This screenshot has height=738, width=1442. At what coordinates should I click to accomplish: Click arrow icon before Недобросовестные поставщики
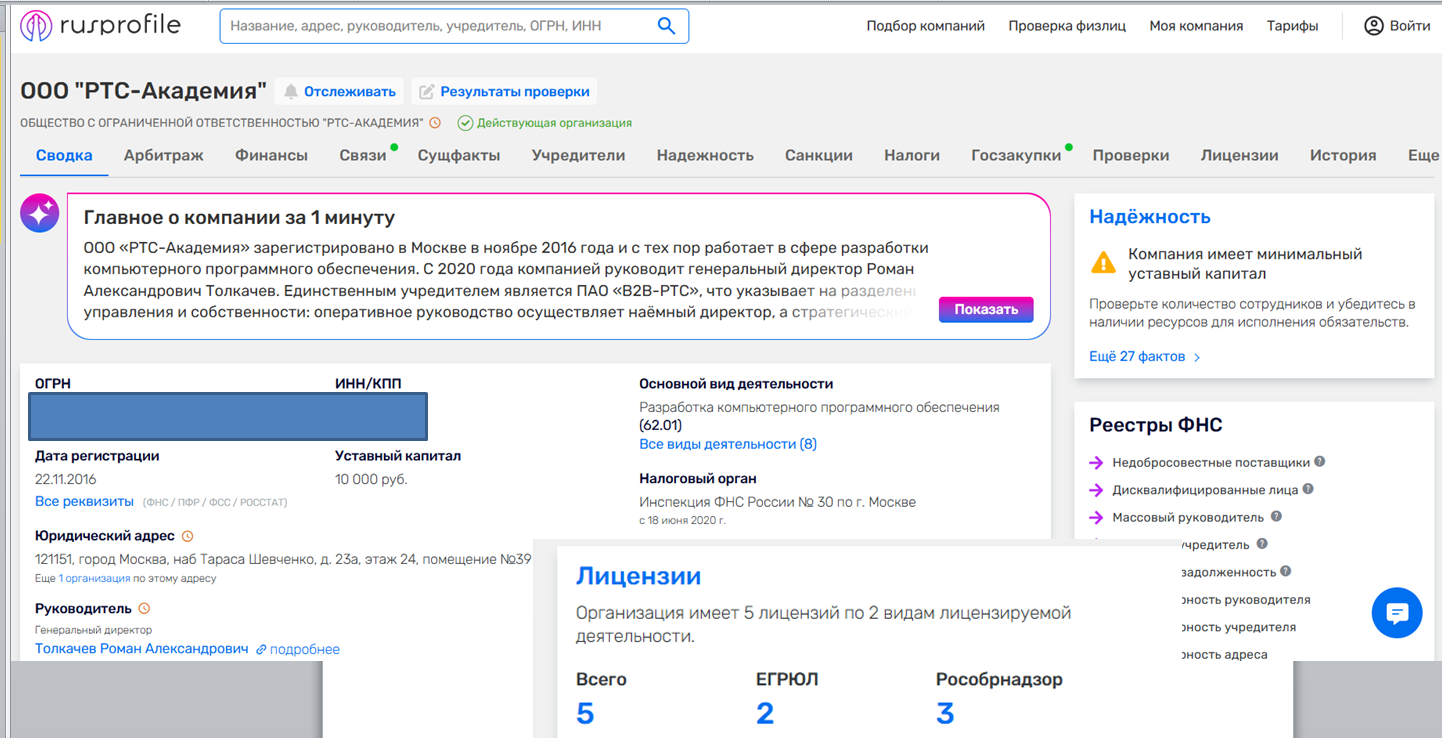coord(1096,463)
